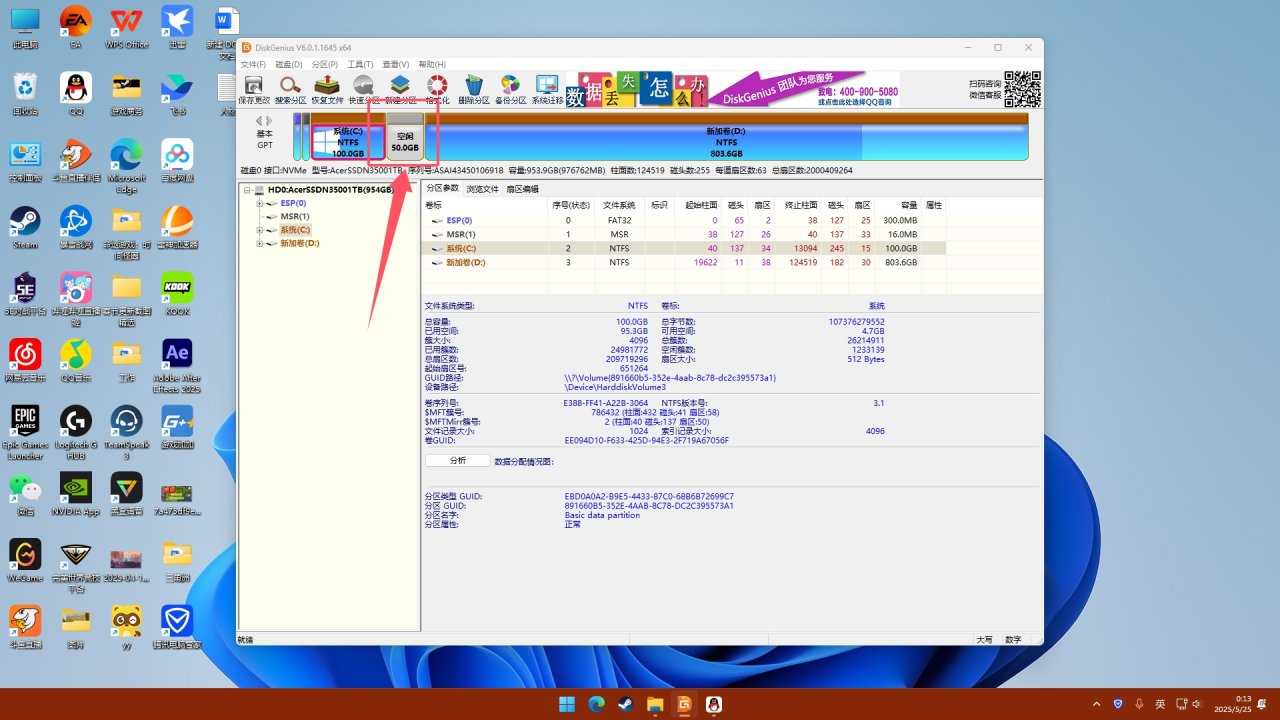Switch to the 扇区编辑 tab

522,188
